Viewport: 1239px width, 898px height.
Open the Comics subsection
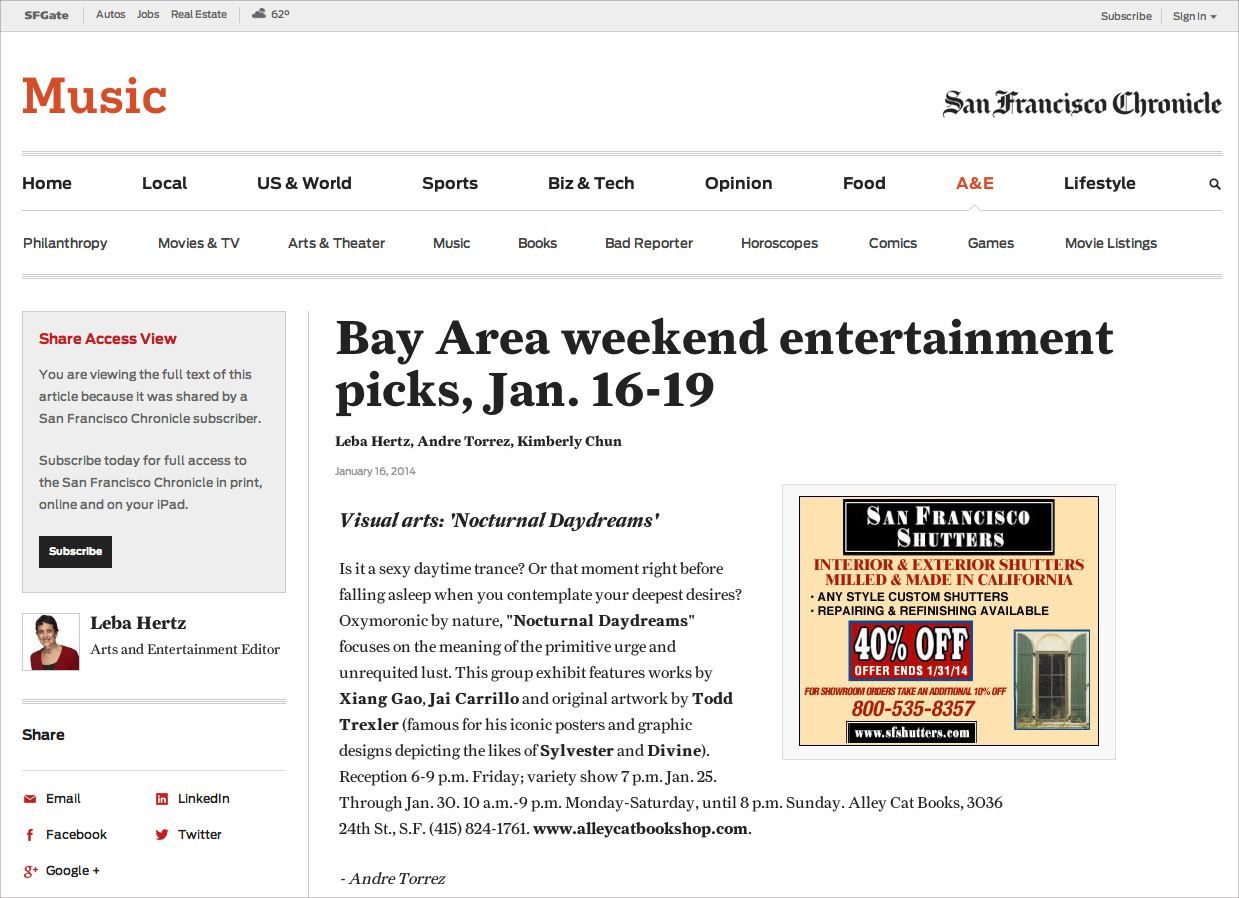point(893,243)
